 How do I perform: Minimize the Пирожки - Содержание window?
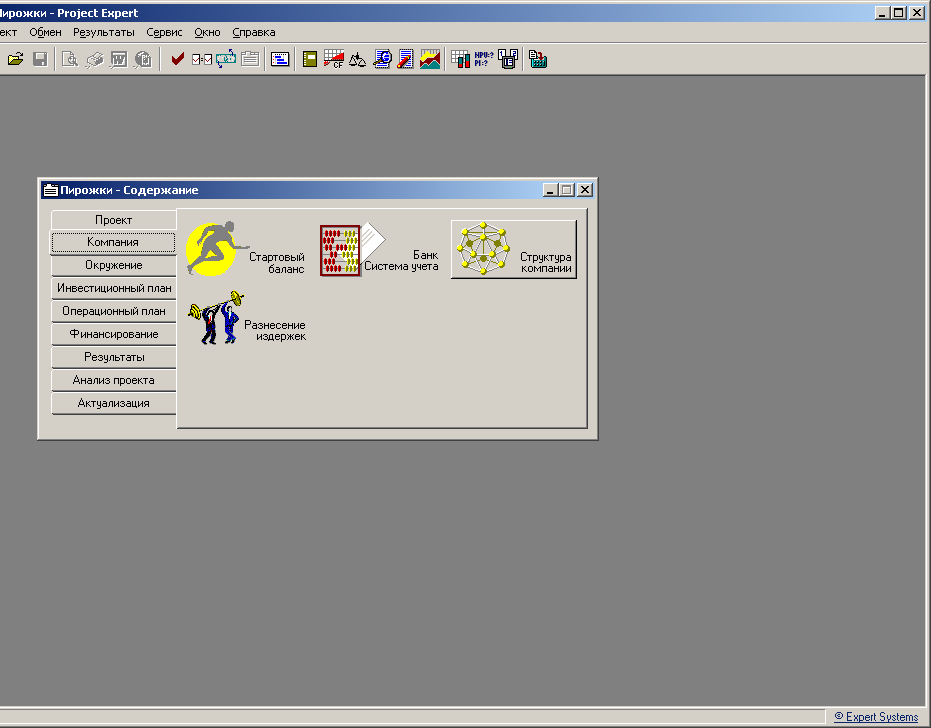[550, 190]
